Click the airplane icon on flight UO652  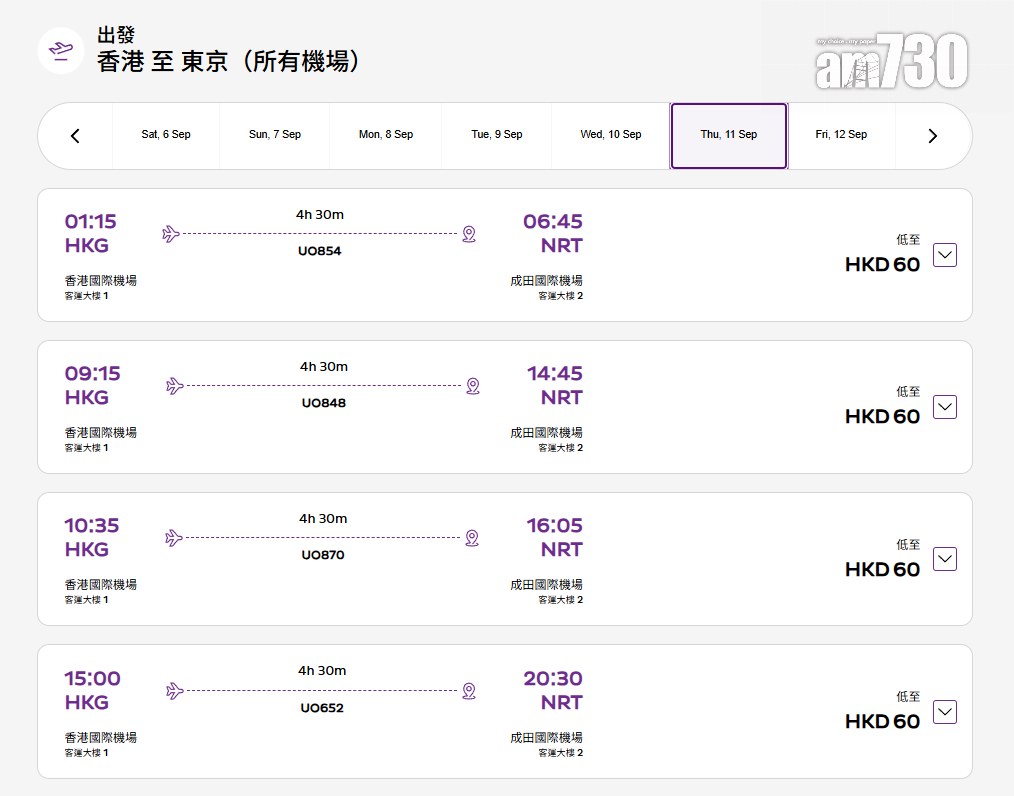click(175, 691)
